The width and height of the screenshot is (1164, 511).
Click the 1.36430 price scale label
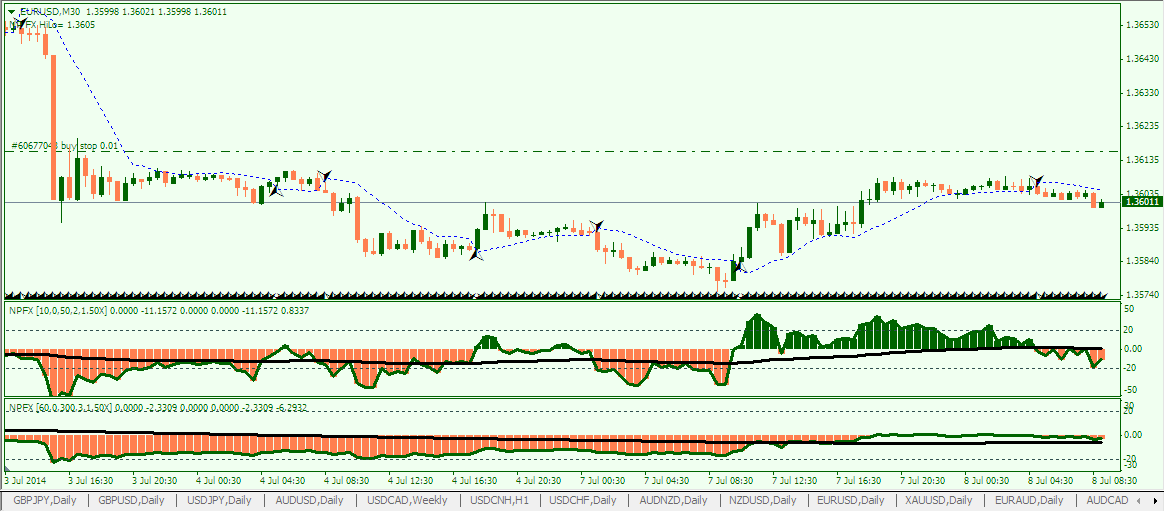(1140, 59)
